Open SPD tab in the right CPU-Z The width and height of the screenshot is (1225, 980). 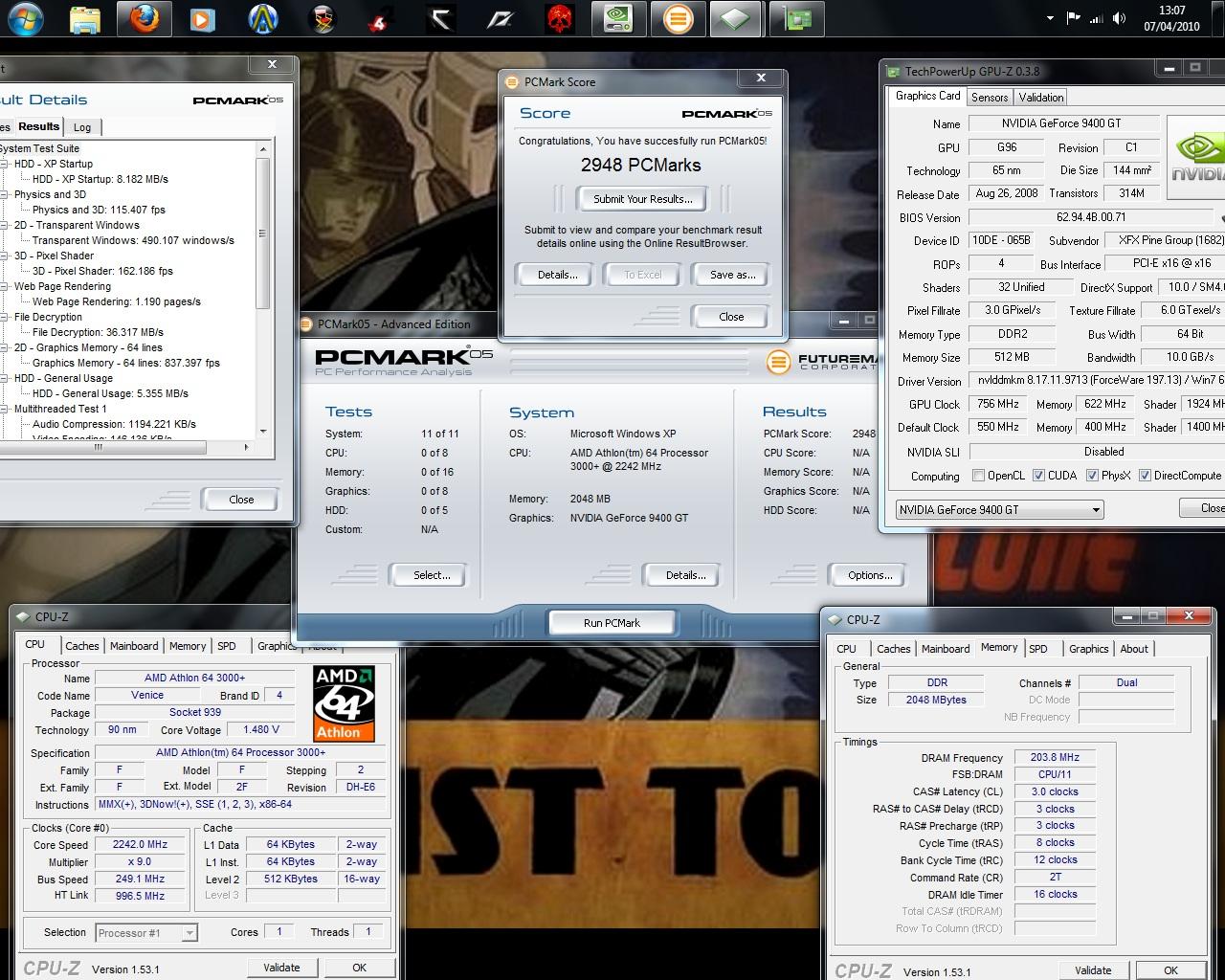point(1038,649)
